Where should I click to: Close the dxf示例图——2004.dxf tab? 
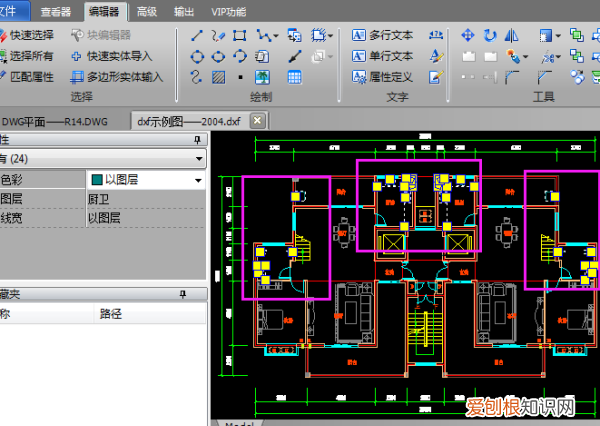coord(258,121)
